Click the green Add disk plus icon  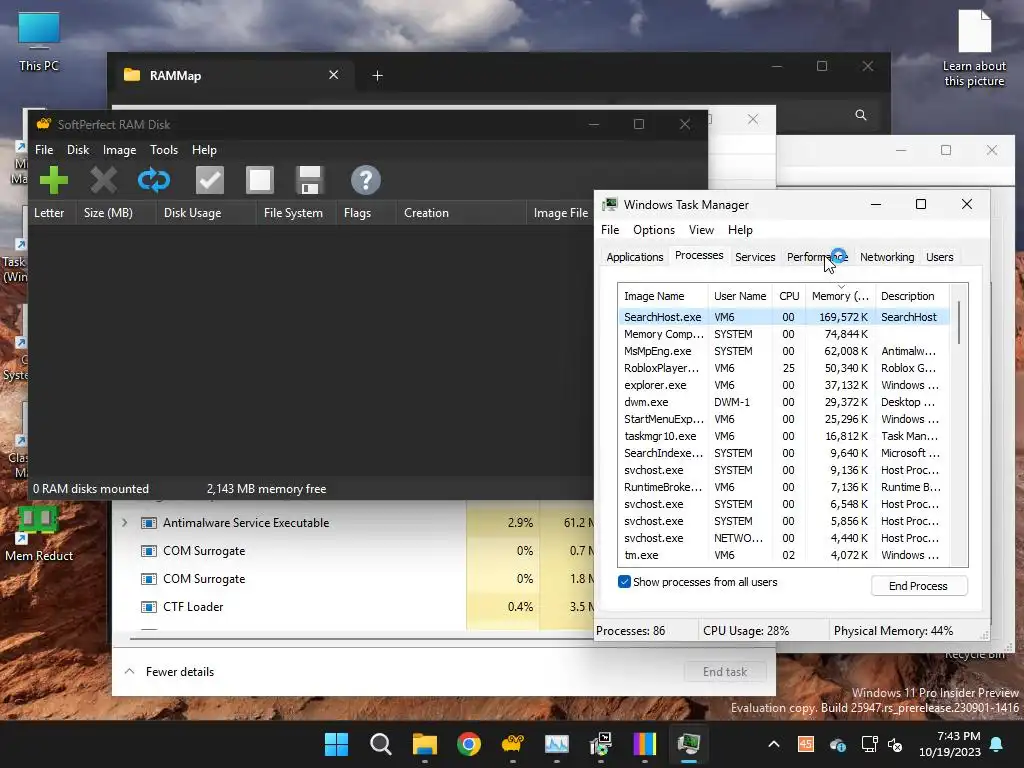click(x=54, y=180)
